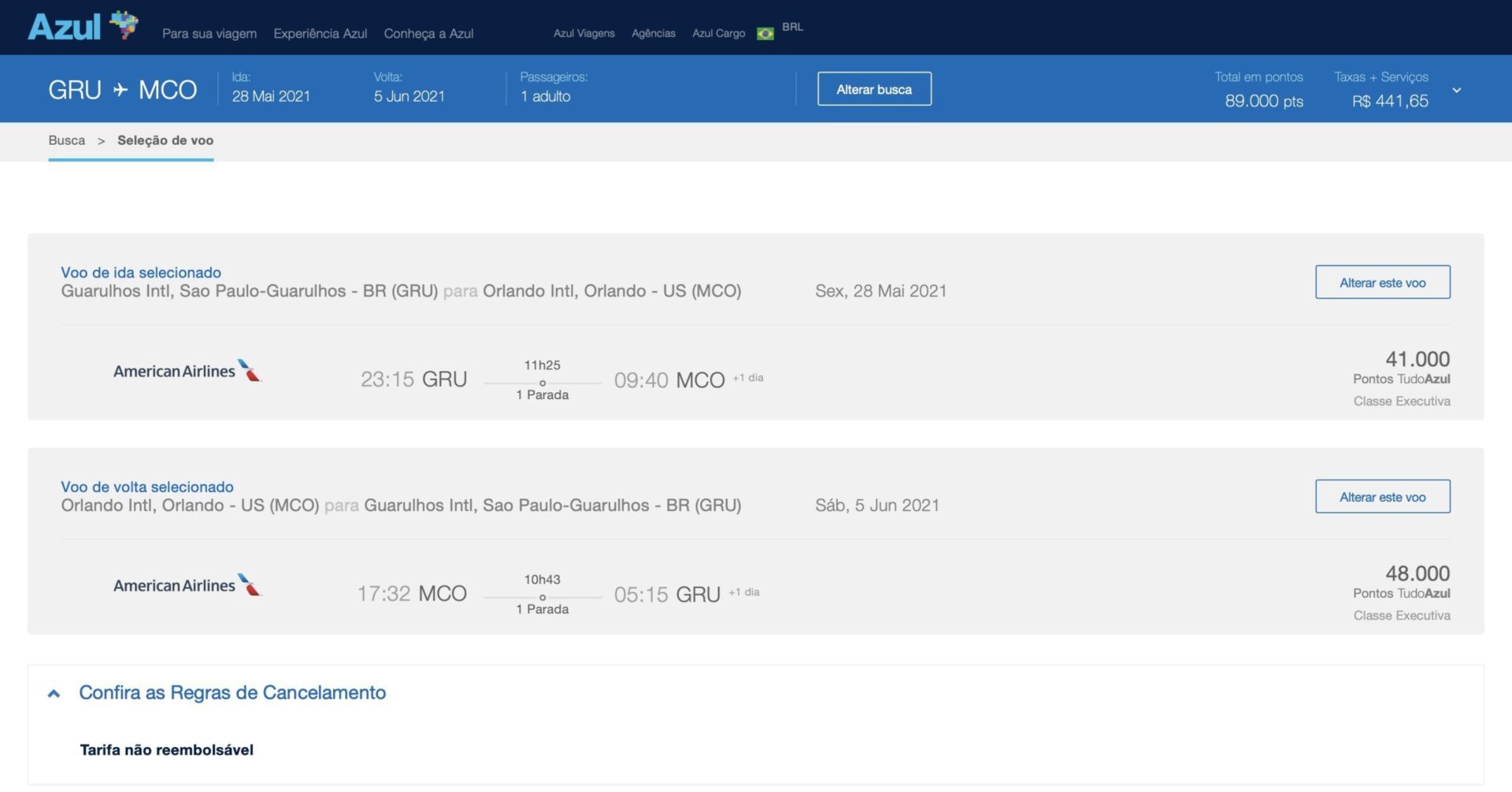Click the Sáb, 5 Jun 2021 date
The image size is (1512, 792).
pos(877,505)
